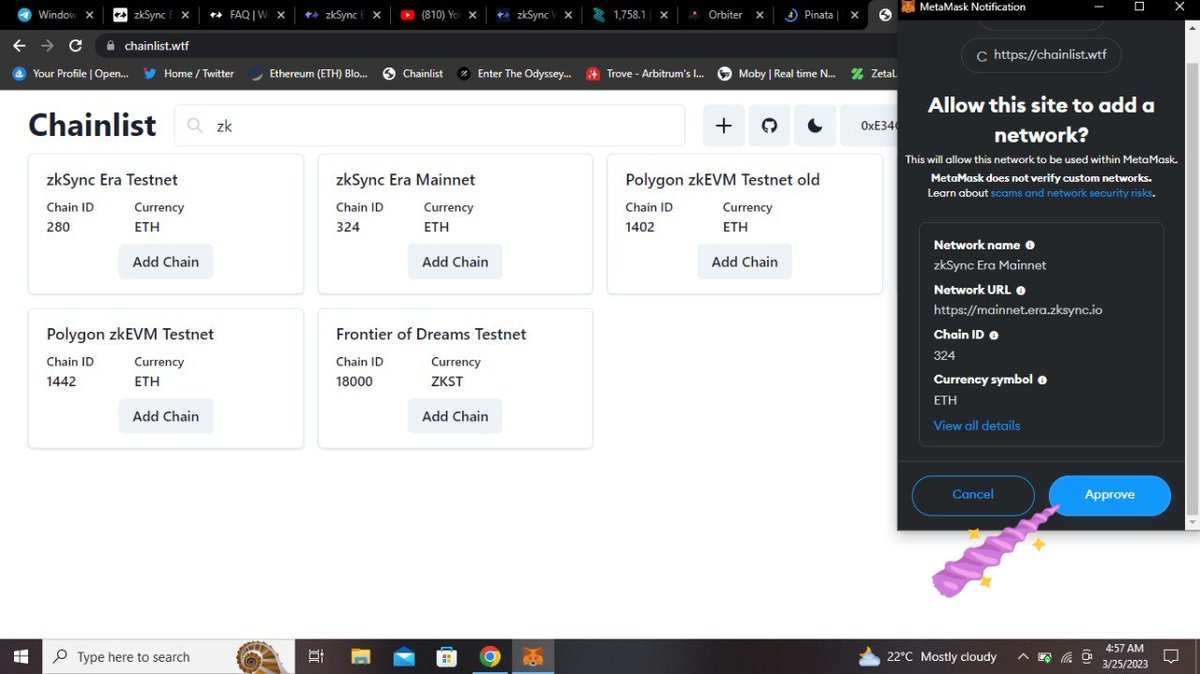Screen dimensions: 1200x674
Task: Click the taskbar search box
Action: click(170, 656)
